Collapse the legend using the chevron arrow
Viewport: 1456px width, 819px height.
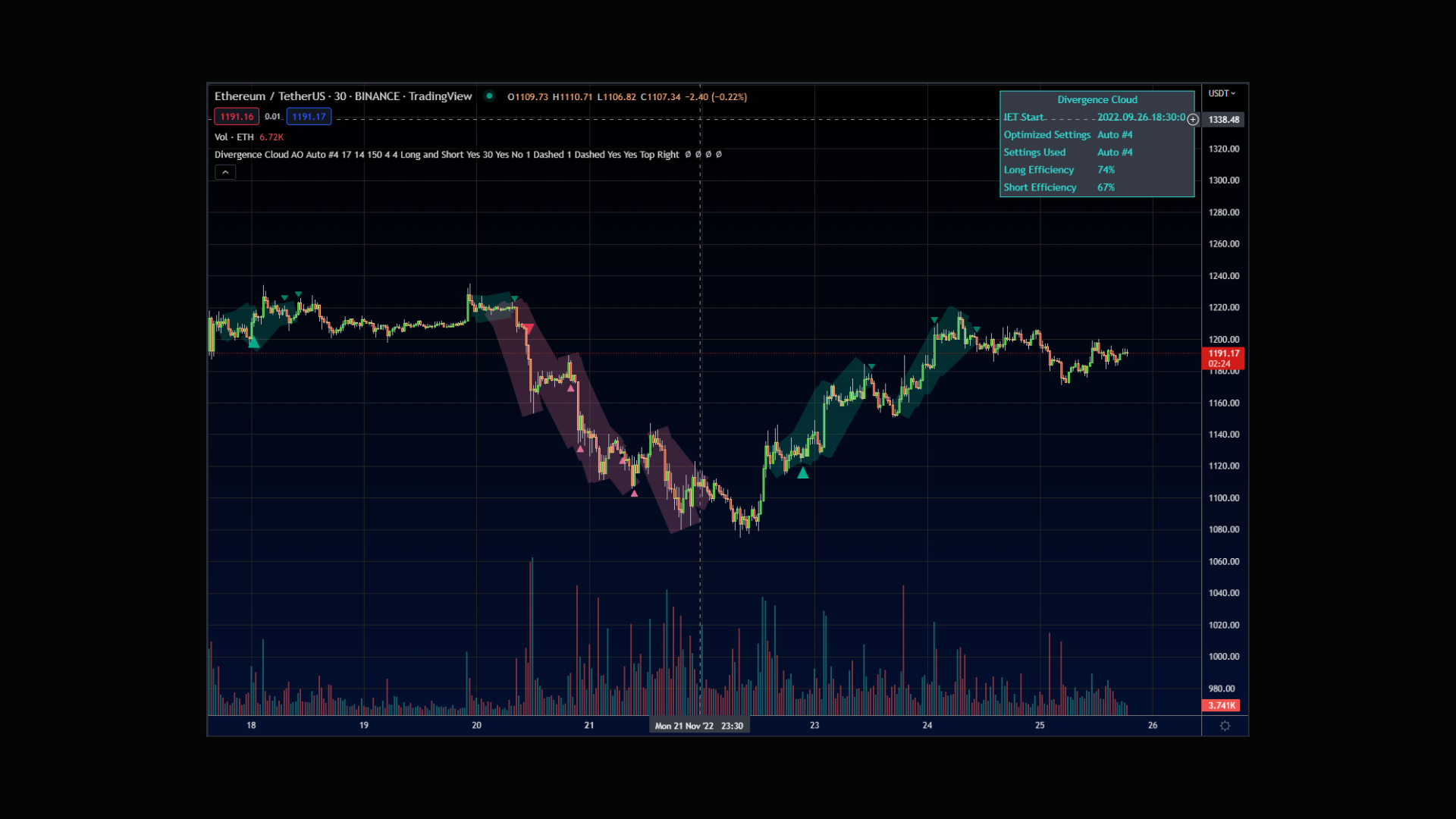point(224,171)
